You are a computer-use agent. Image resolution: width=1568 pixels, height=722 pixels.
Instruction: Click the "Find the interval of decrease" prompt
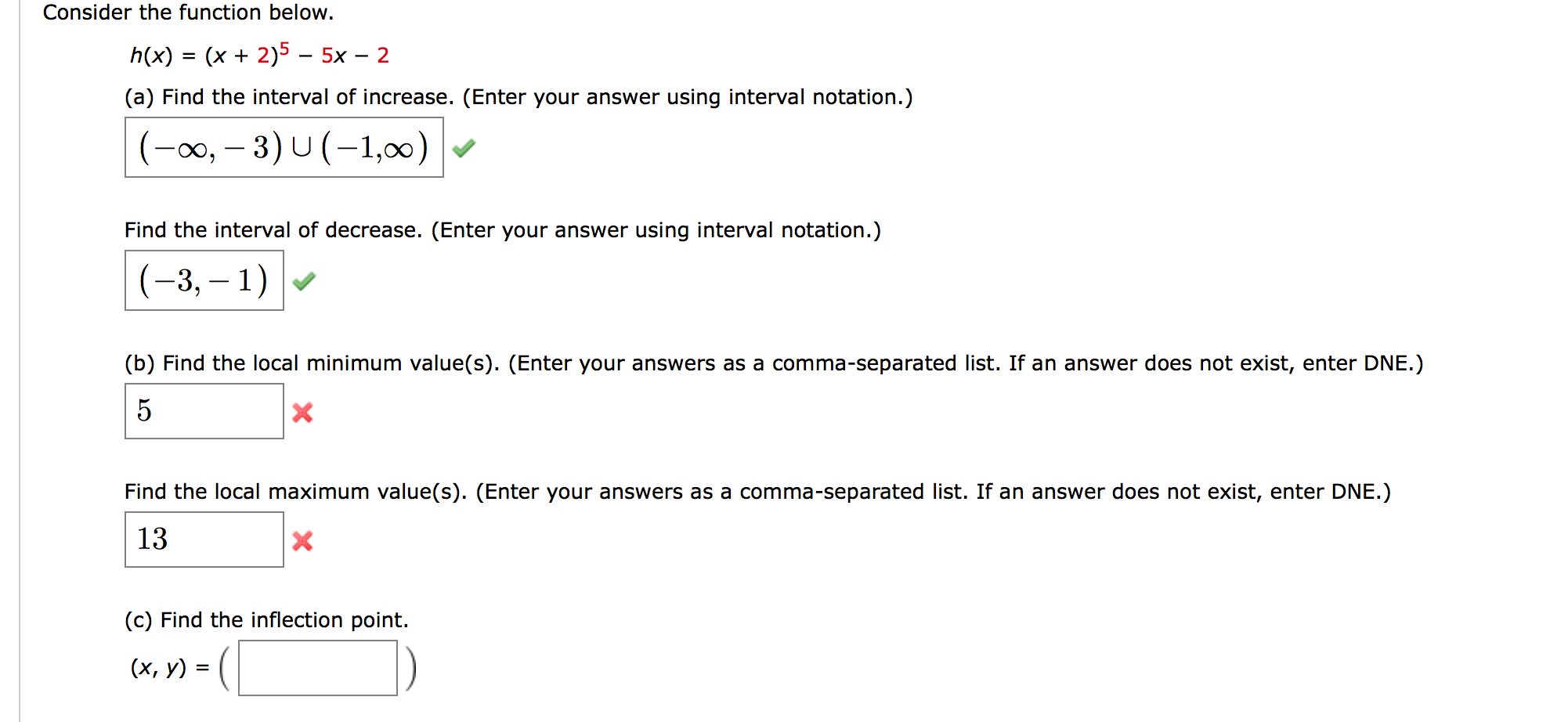pos(502,230)
